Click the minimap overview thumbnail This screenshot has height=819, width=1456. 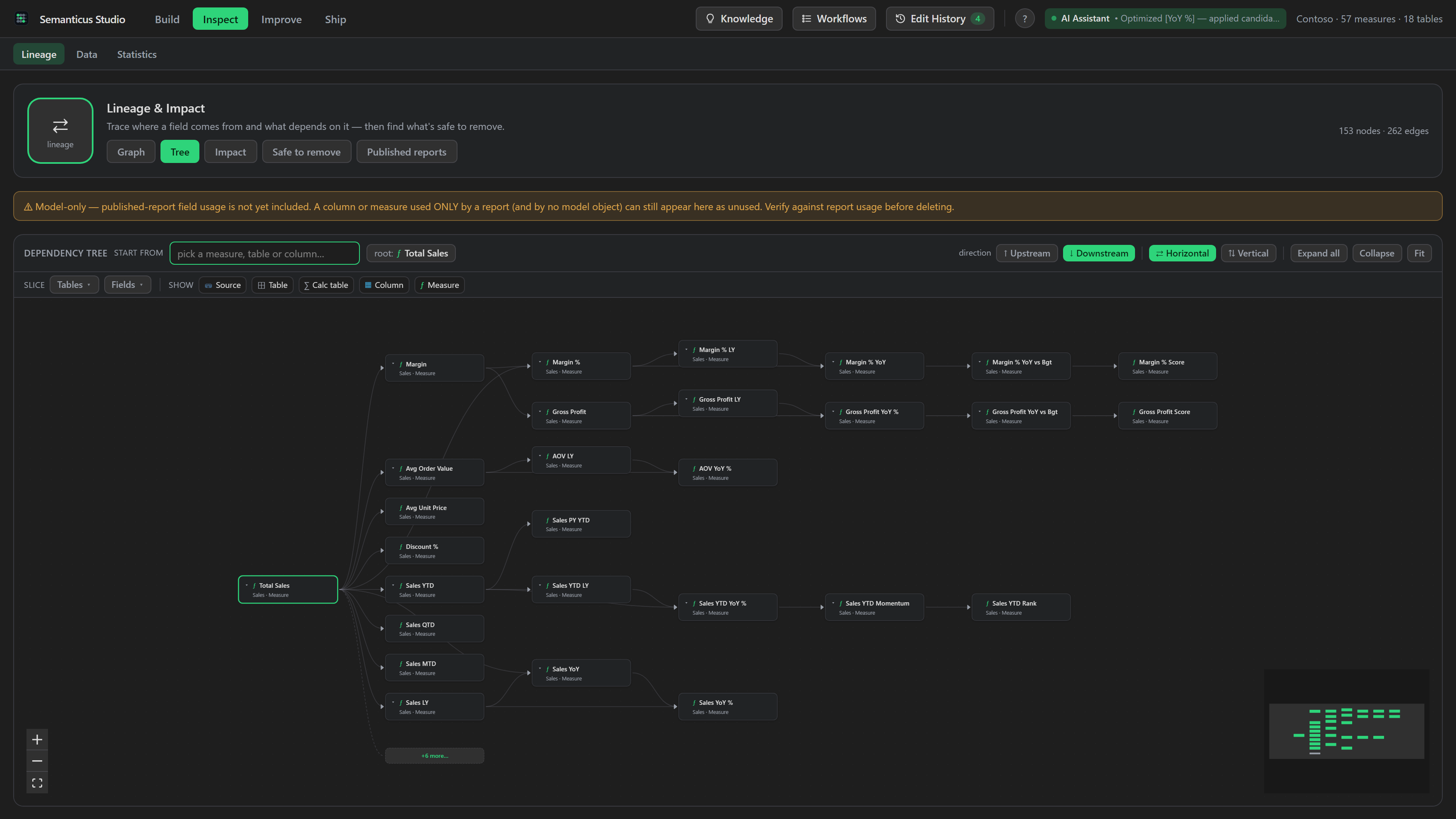(1346, 731)
